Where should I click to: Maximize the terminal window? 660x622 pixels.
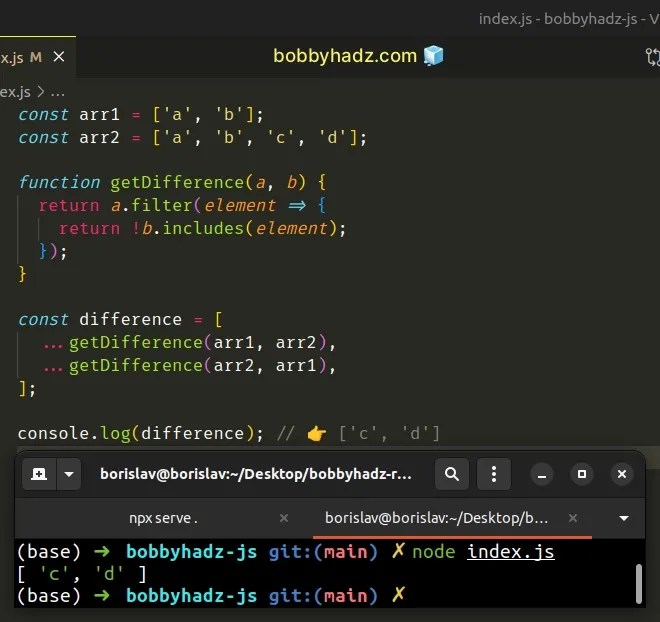click(x=582, y=474)
